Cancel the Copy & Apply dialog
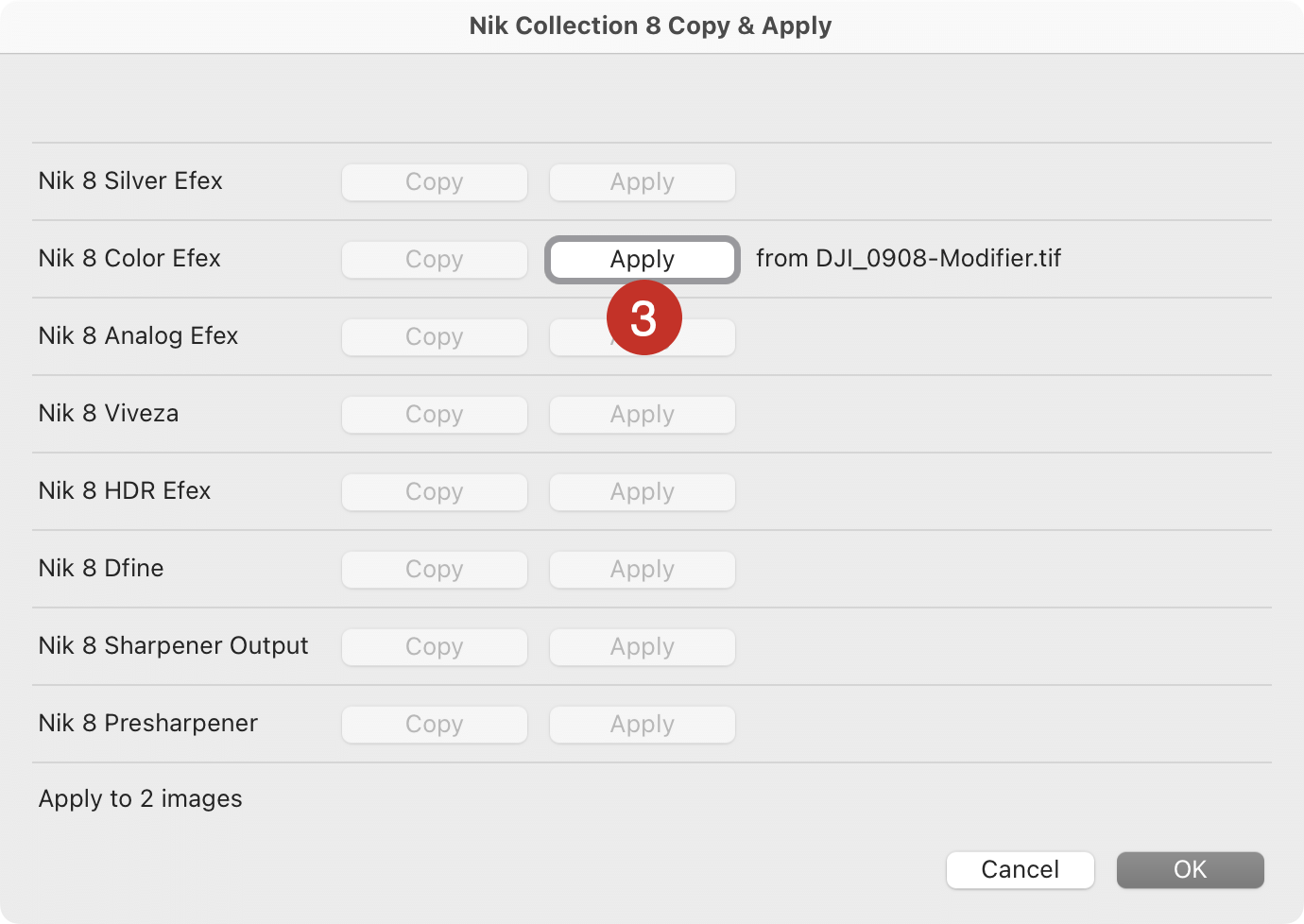 (1021, 870)
